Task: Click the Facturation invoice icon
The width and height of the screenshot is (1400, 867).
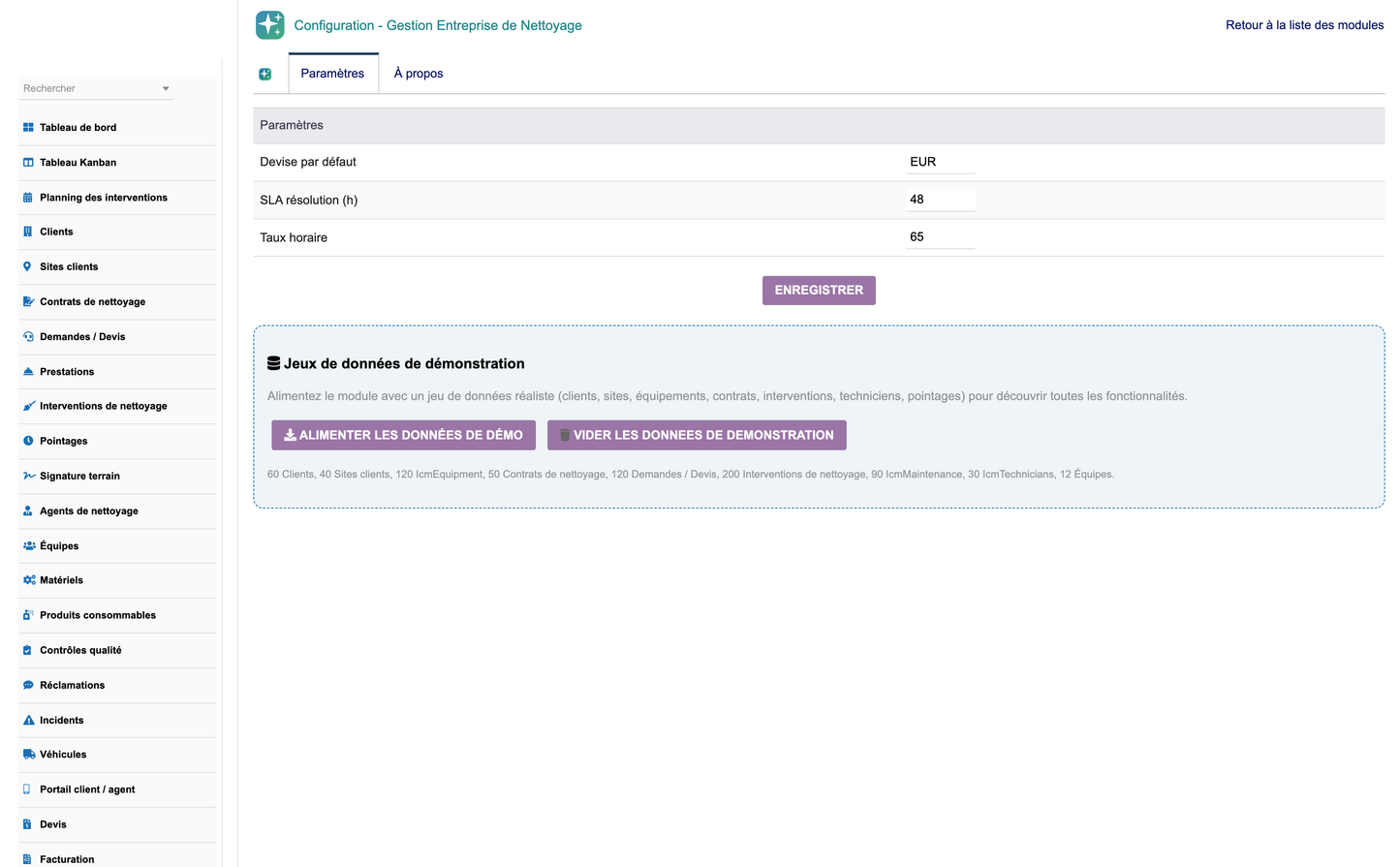Action: pyautogui.click(x=27, y=859)
